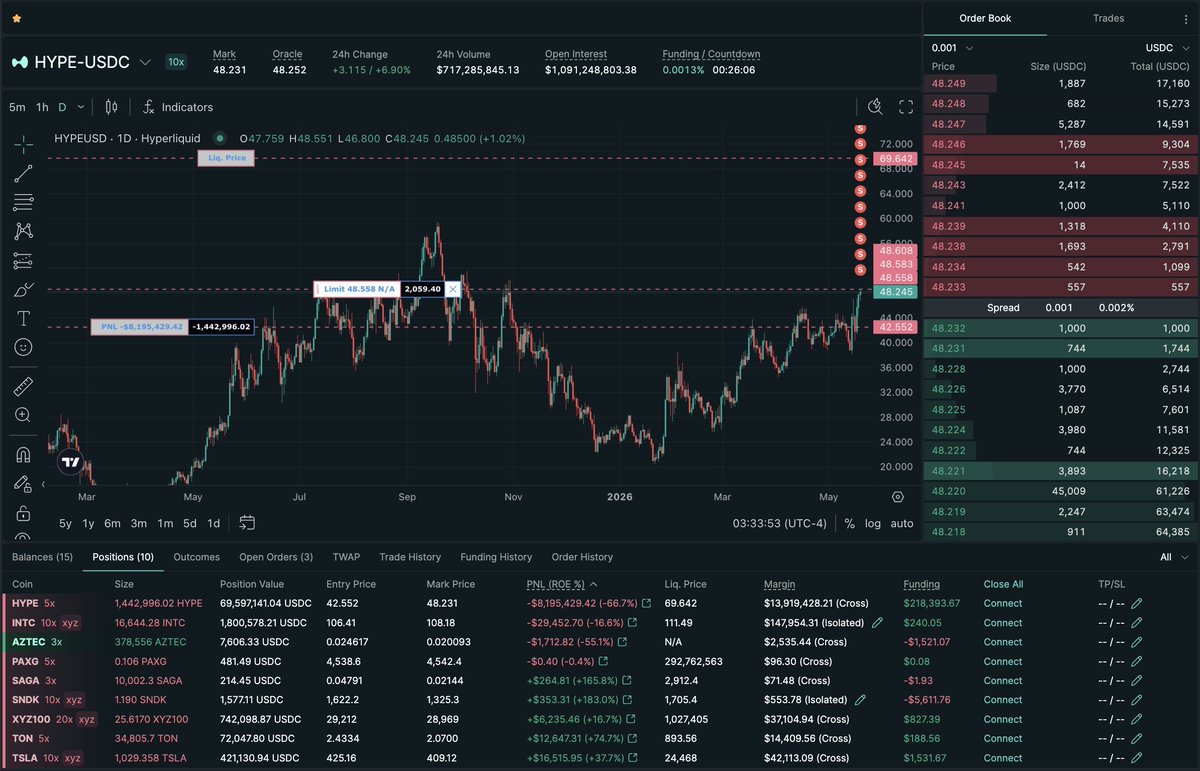Viewport: 1200px width, 771px height.
Task: Select the XABCD pattern tool
Action: 23,232
